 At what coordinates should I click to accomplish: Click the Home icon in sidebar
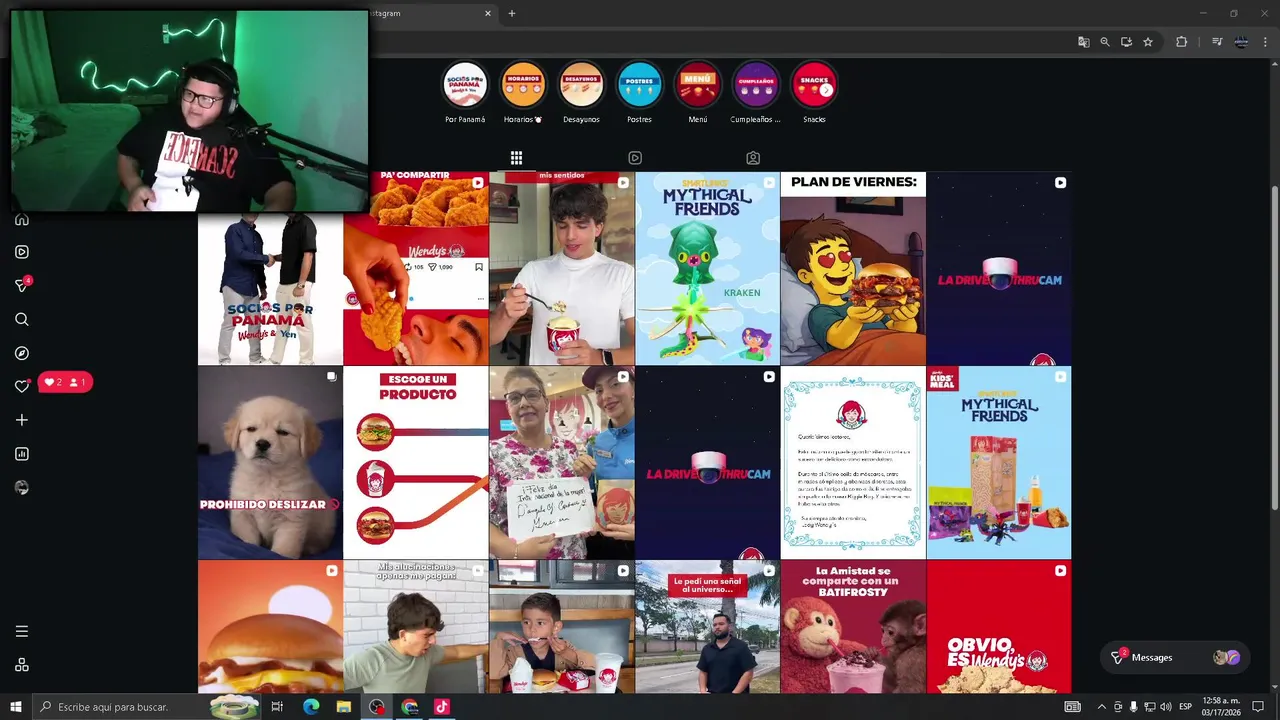22,219
